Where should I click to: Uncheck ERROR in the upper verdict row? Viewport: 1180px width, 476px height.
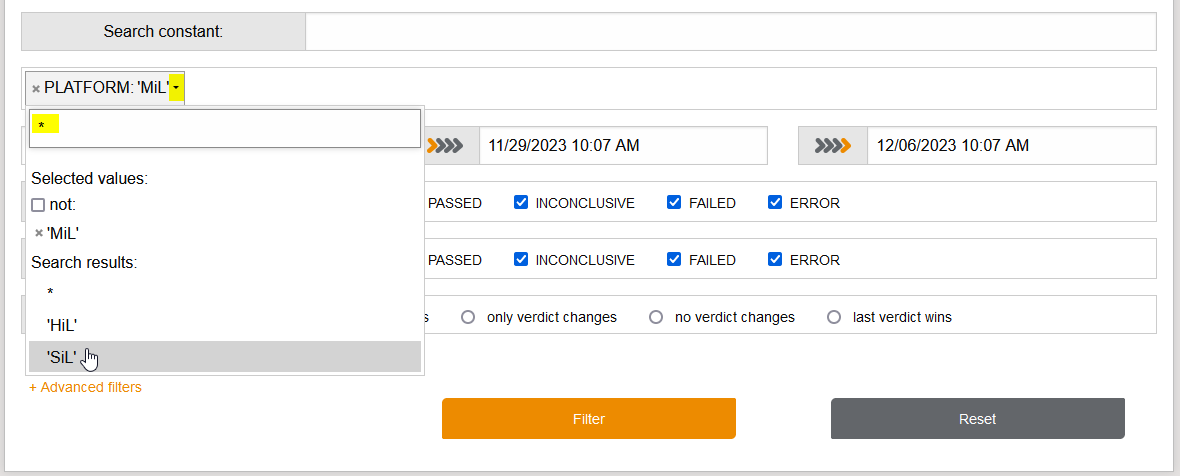[775, 203]
